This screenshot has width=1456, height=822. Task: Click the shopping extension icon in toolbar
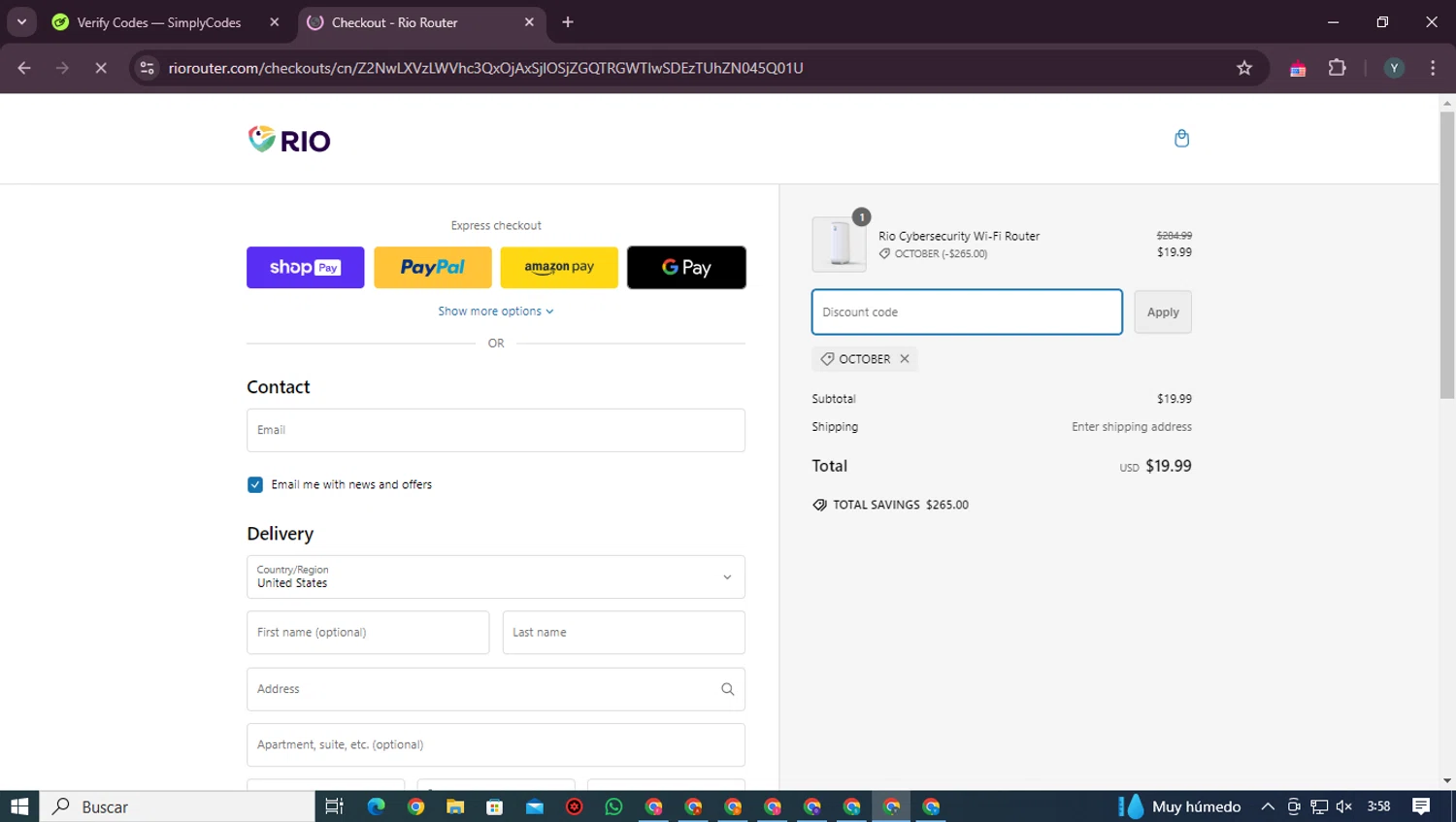click(1298, 68)
